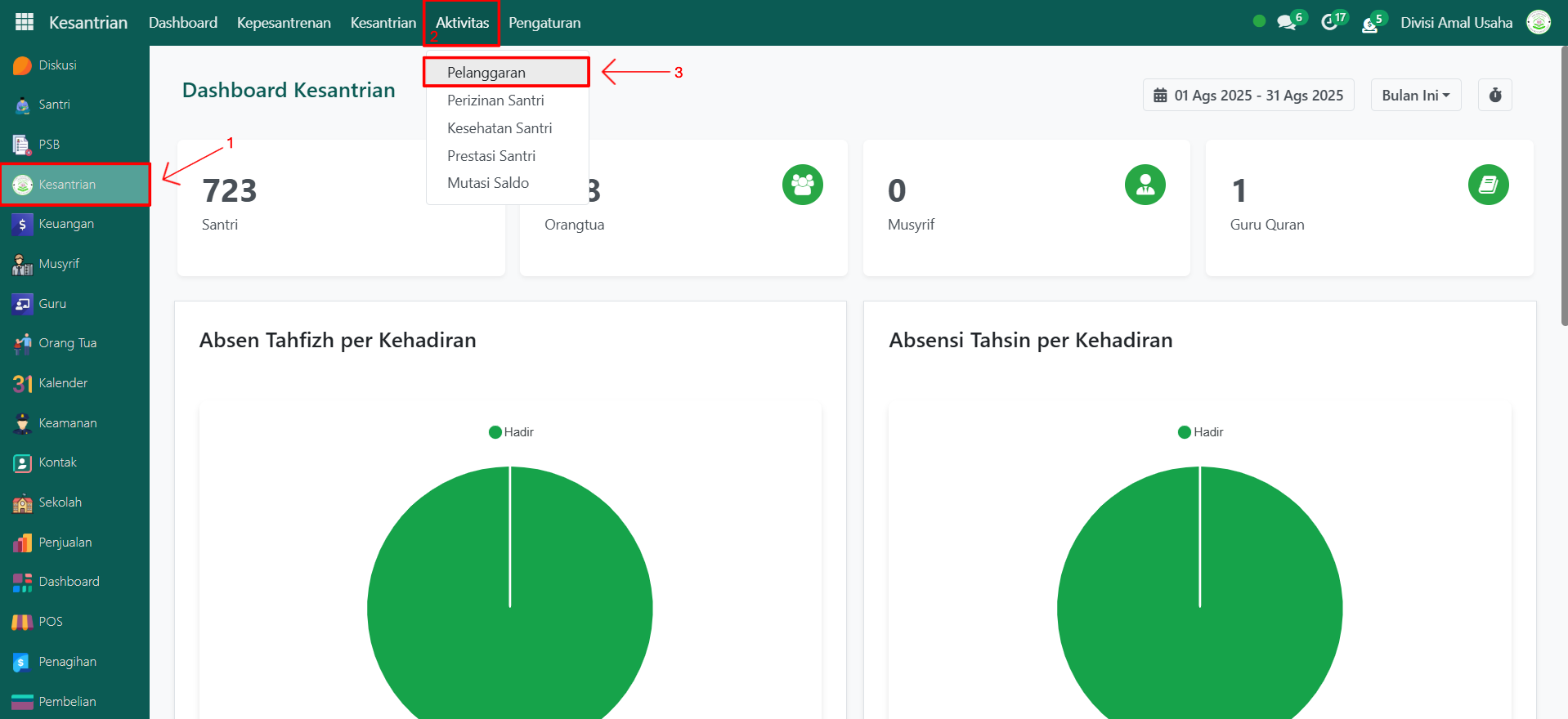Open Keuangan app in sidebar
The image size is (1568, 719).
click(65, 224)
